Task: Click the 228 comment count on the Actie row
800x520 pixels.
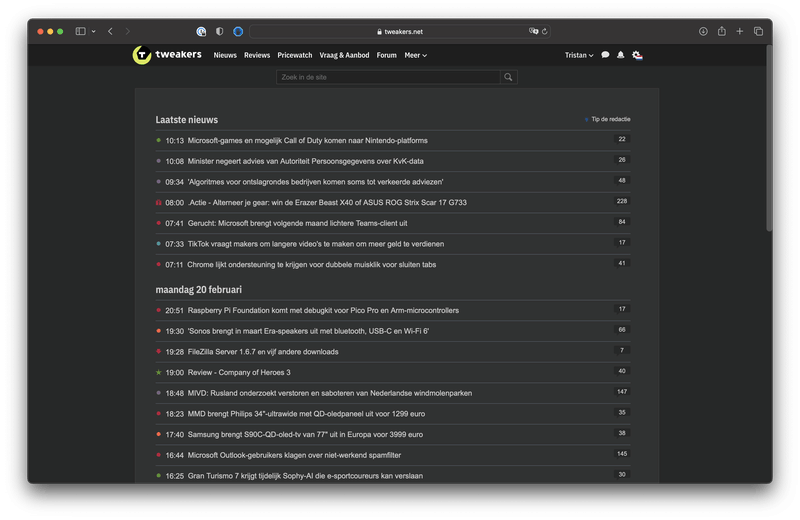Action: coord(621,201)
